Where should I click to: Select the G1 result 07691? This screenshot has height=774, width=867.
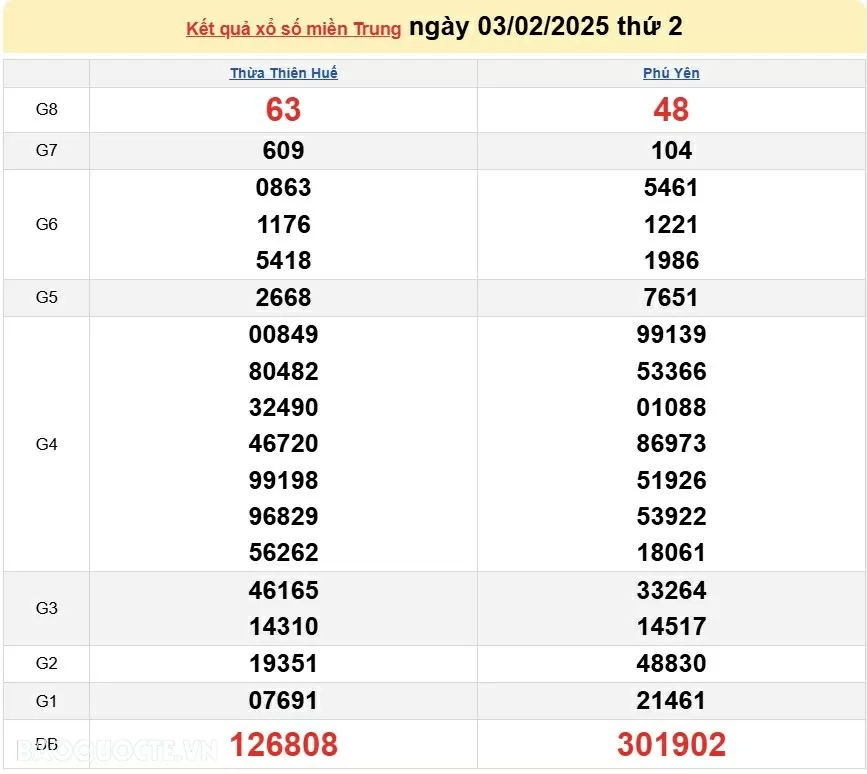click(x=283, y=700)
